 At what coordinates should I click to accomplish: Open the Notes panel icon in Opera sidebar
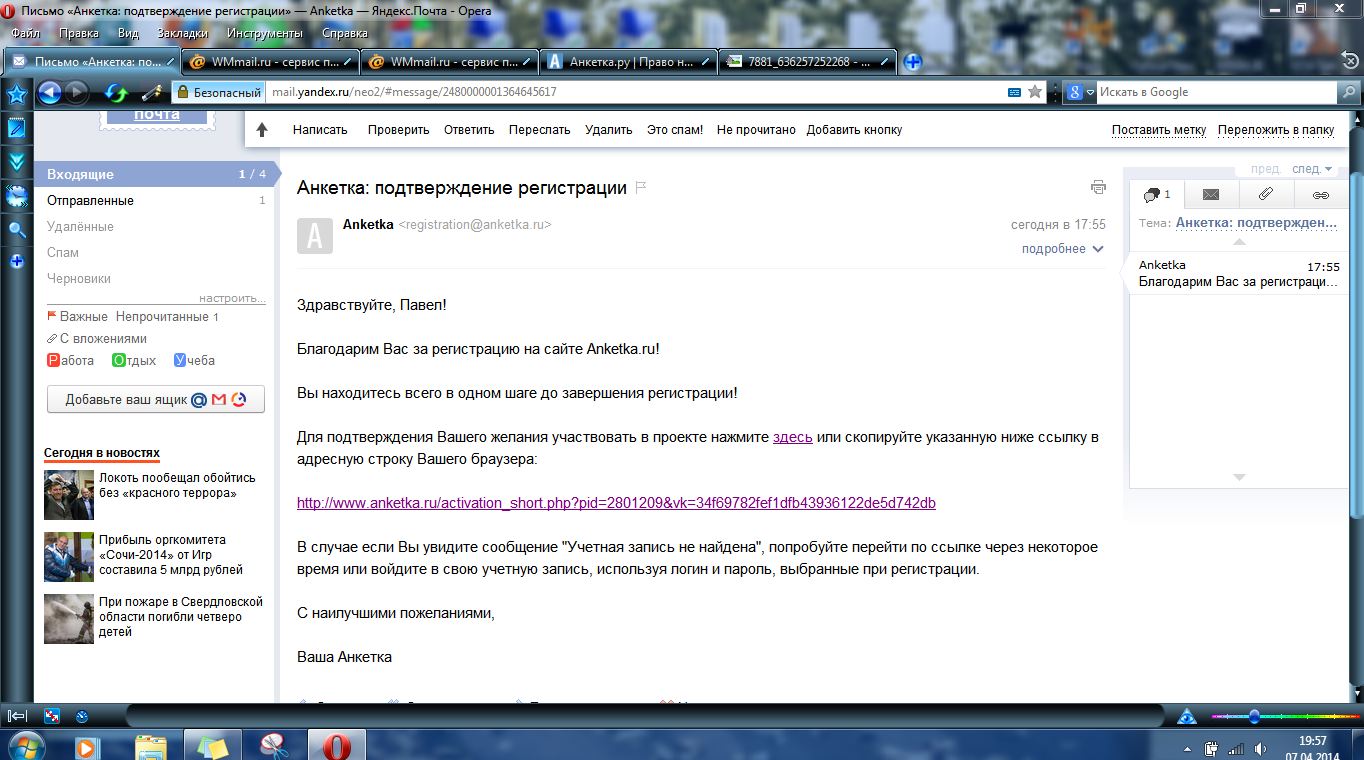point(16,128)
